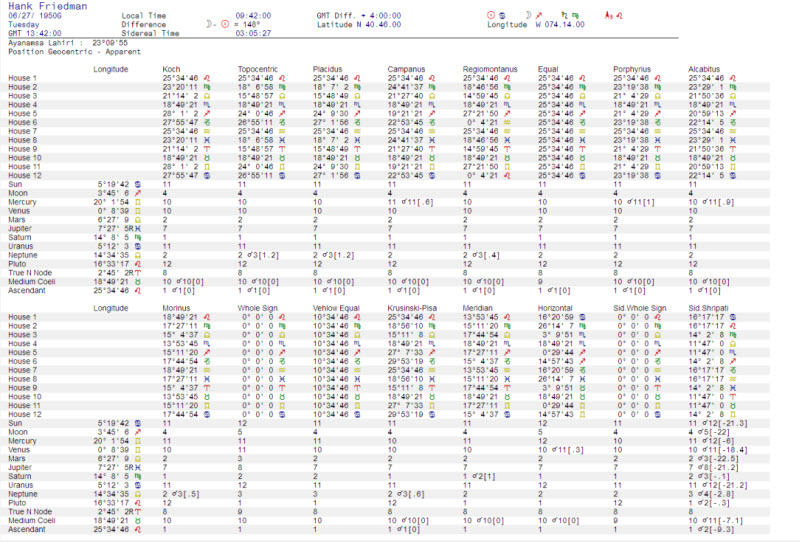Click the red As ascendant symbol in header

[x=607, y=17]
